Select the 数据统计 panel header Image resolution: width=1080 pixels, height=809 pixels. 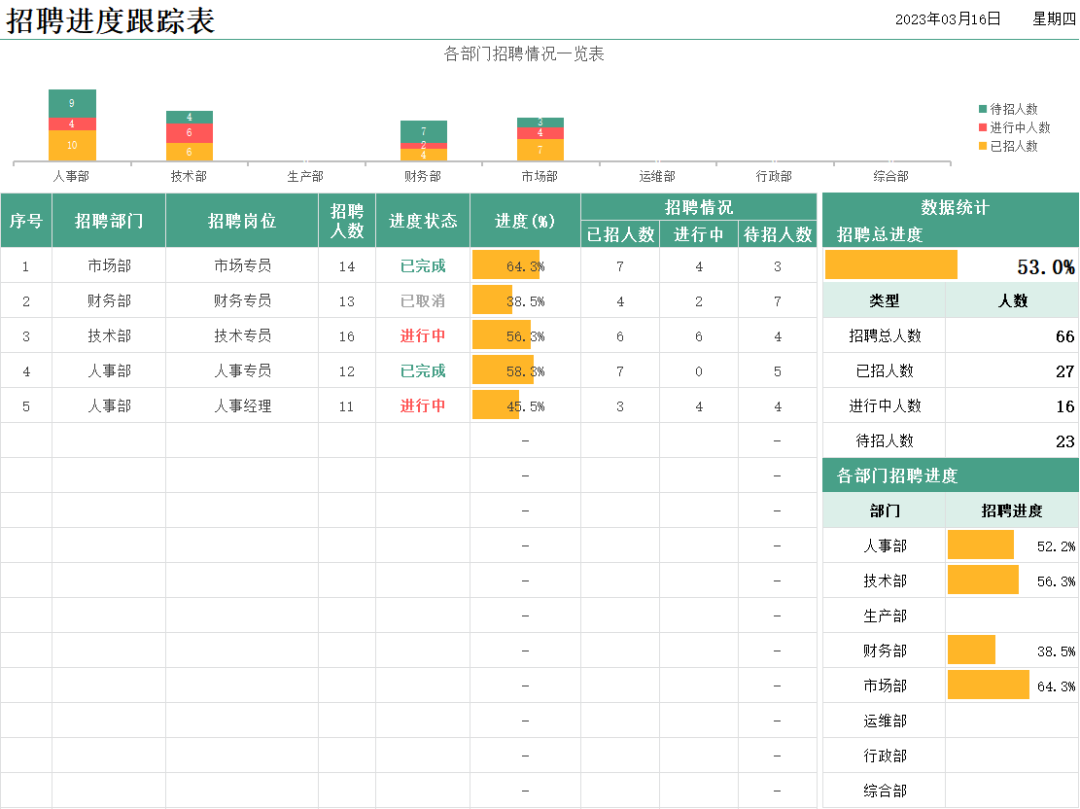pyautogui.click(x=955, y=207)
